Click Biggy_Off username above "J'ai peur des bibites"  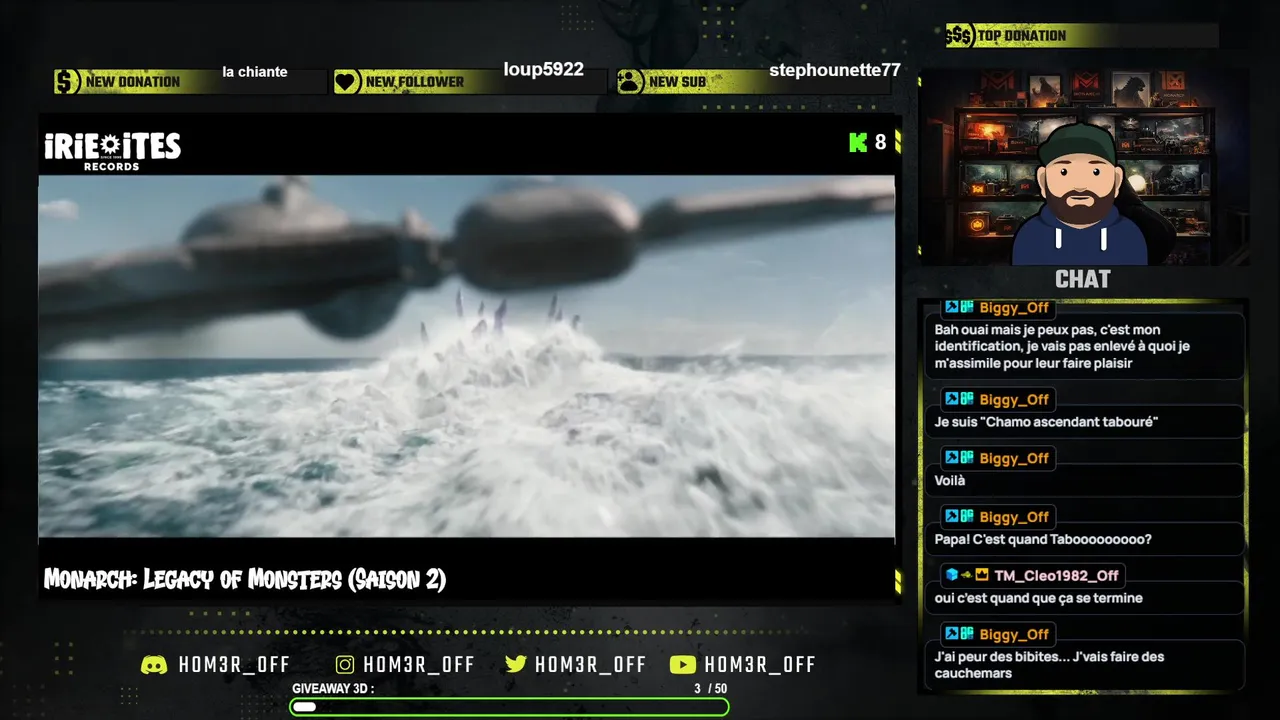tap(1014, 634)
